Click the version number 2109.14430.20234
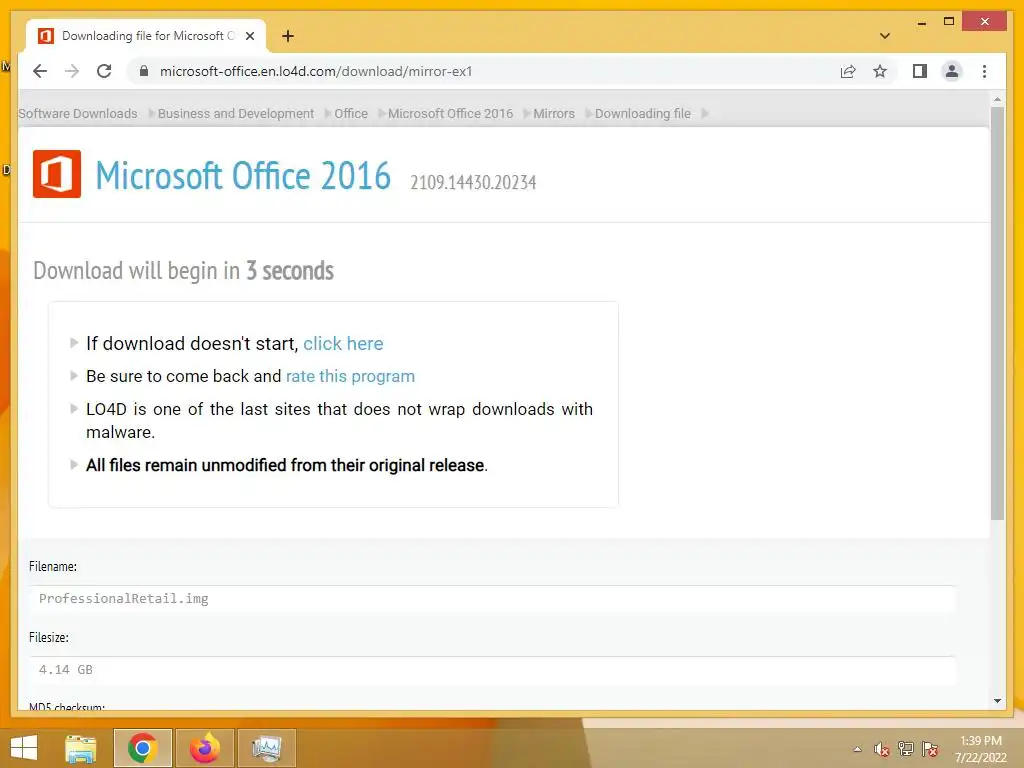1024x768 pixels. [473, 182]
